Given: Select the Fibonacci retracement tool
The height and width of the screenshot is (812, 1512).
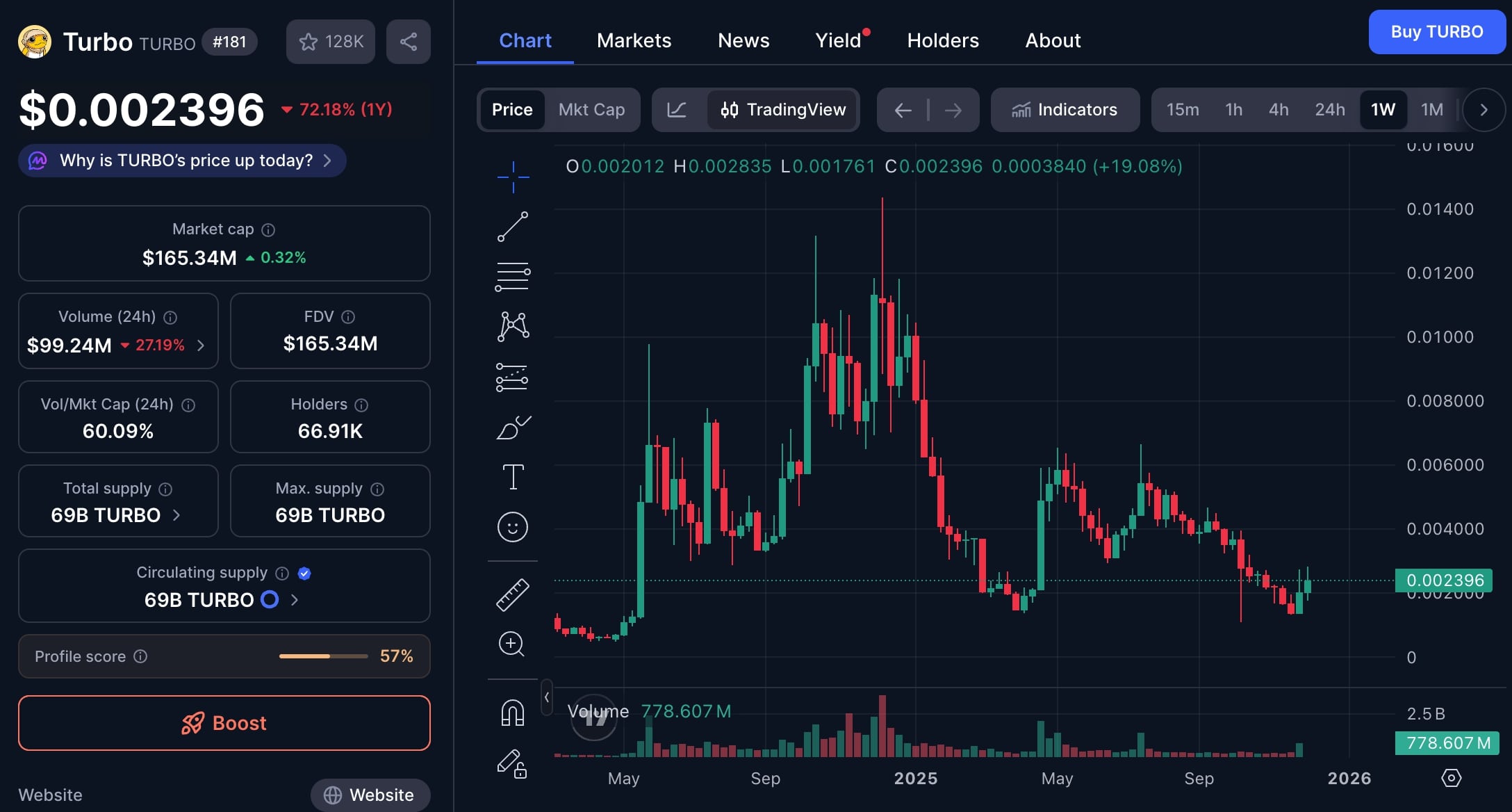Looking at the screenshot, I should coord(513,277).
